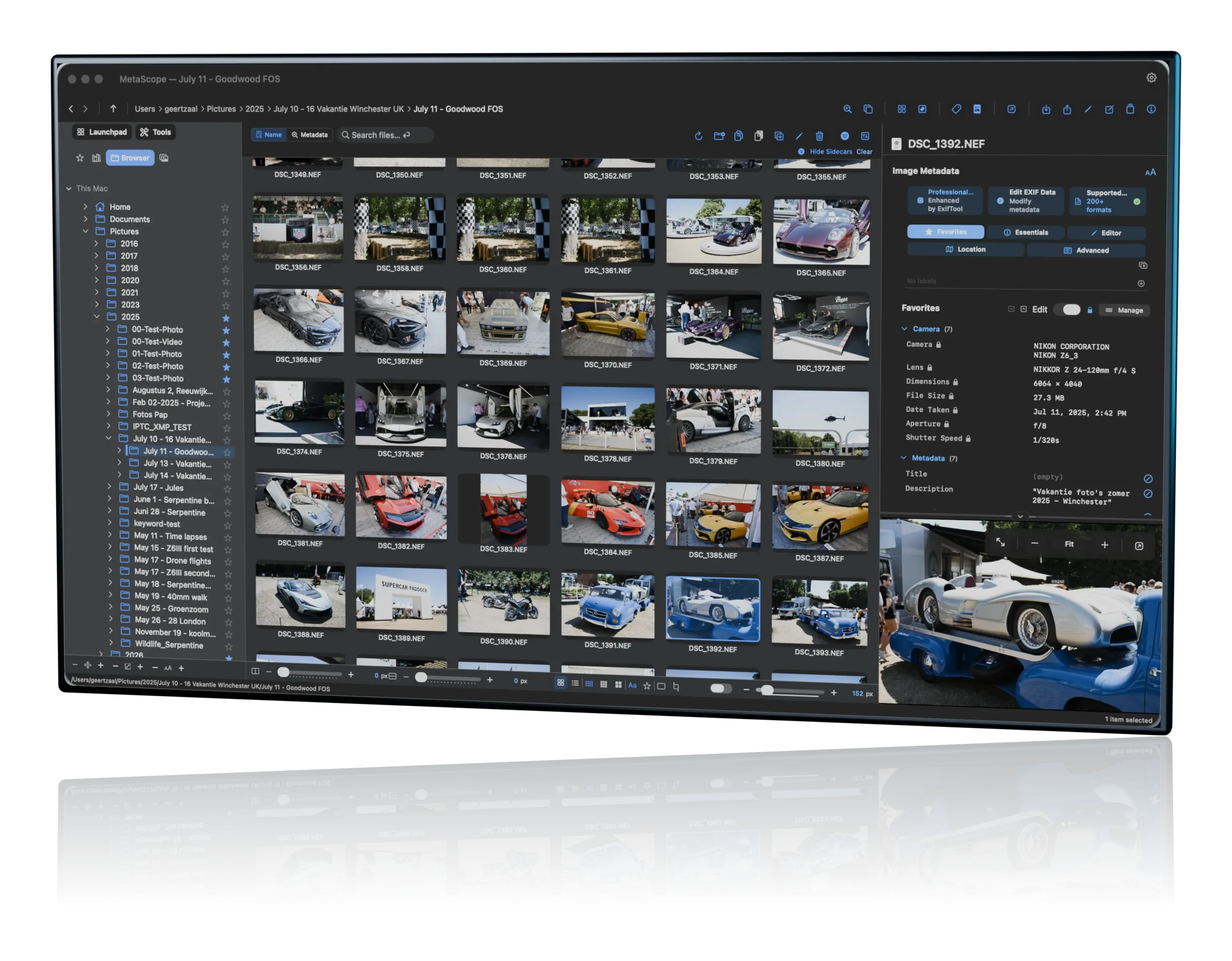Open the Advanced metadata tab
The width and height of the screenshot is (1232, 961).
(x=1086, y=250)
